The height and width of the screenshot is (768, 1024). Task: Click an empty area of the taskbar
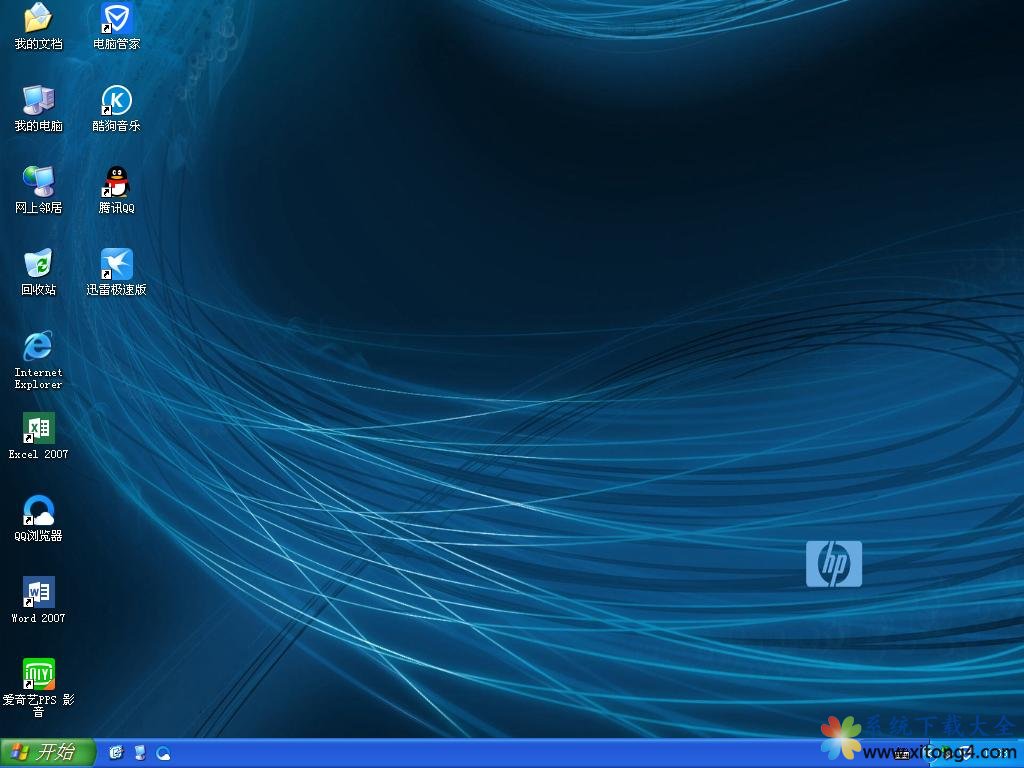tap(500, 753)
